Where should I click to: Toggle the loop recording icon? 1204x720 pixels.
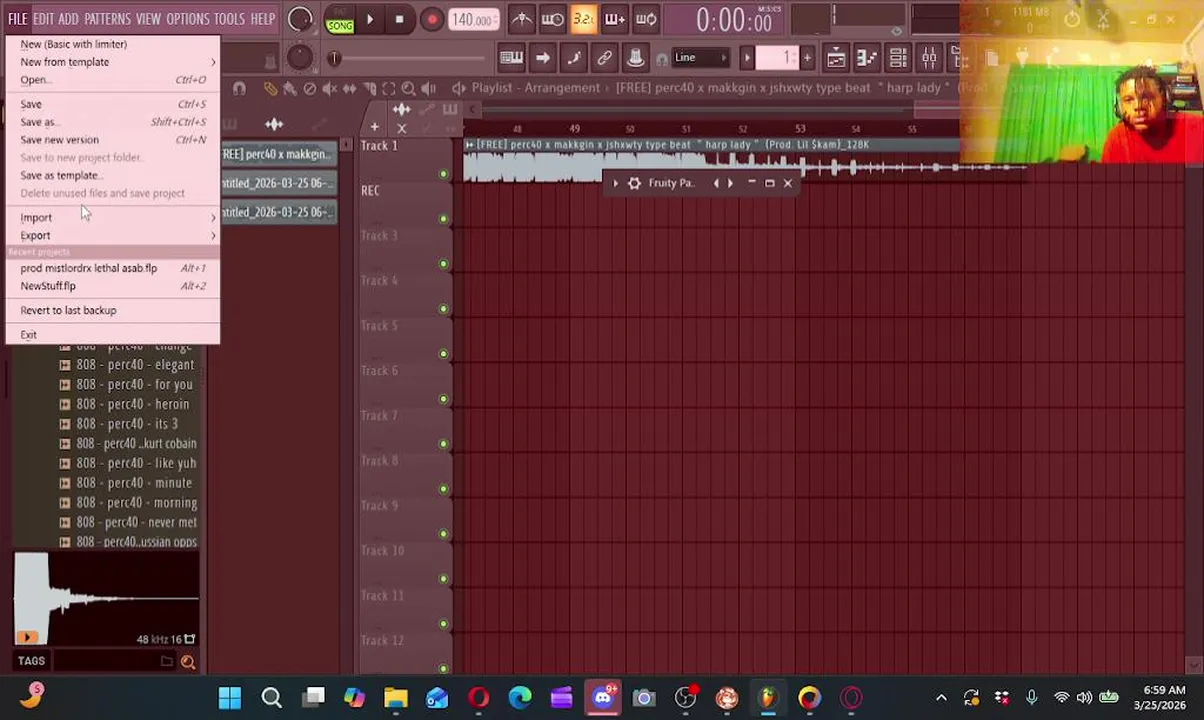point(646,19)
